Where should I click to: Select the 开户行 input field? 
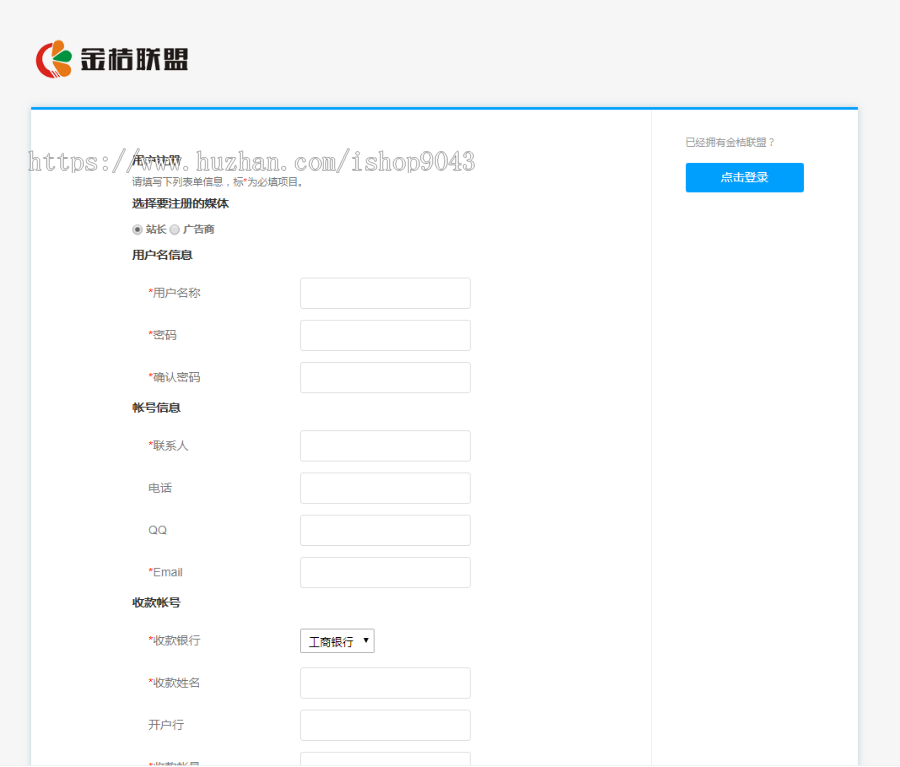(385, 726)
